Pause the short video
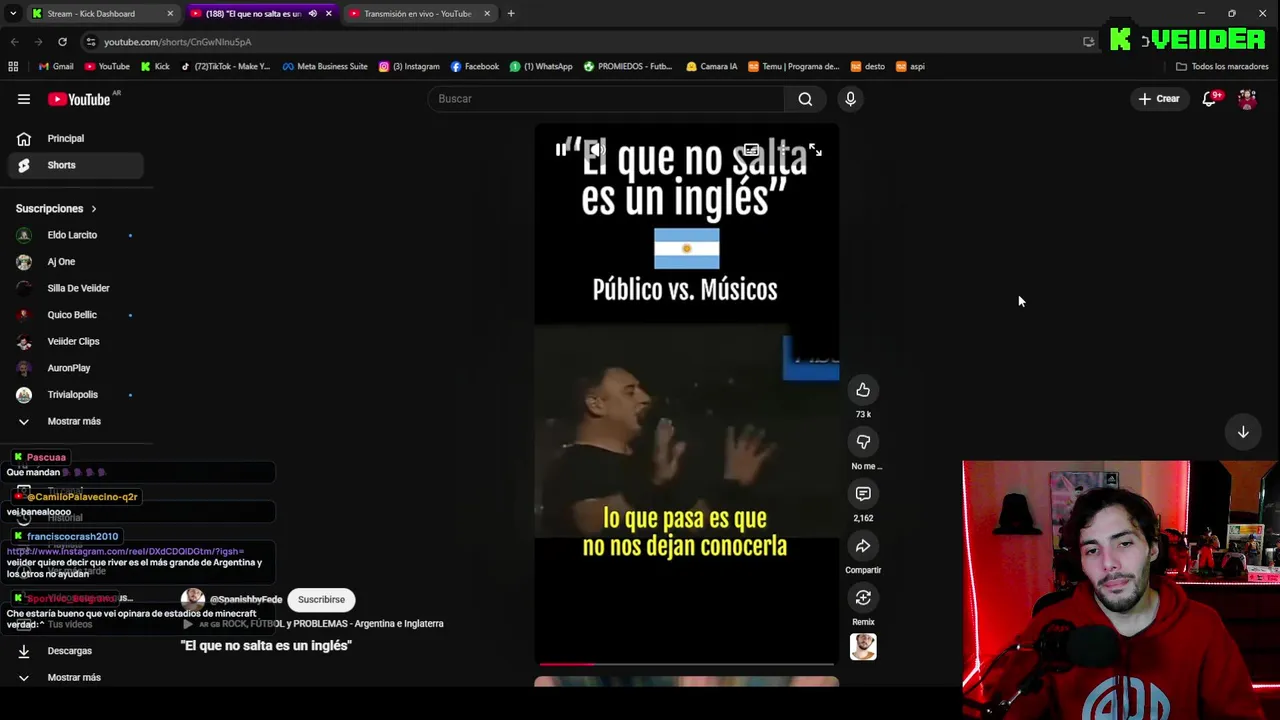The width and height of the screenshot is (1280, 720). click(x=561, y=150)
